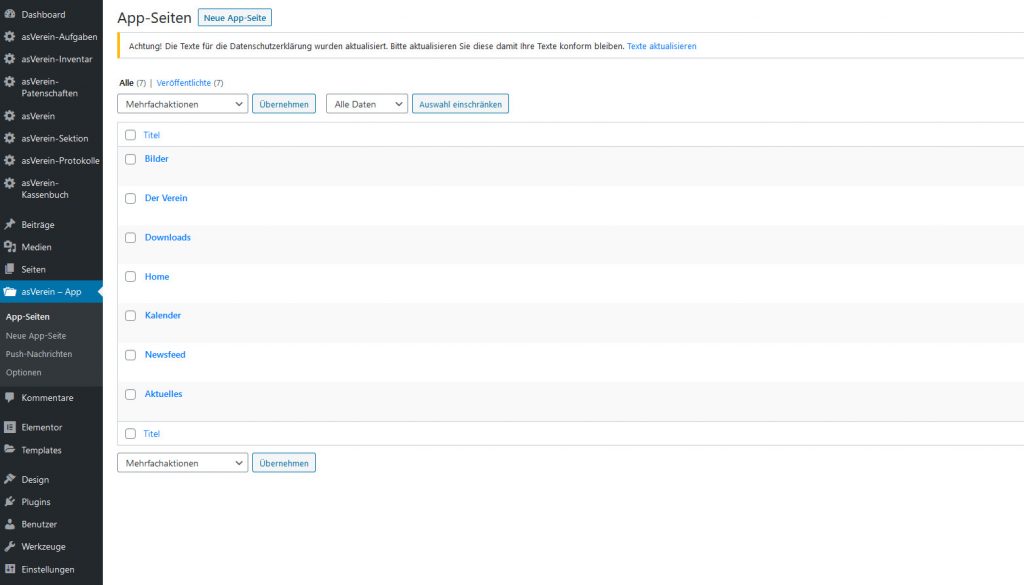Sort by the top Titel column header

[152, 135]
